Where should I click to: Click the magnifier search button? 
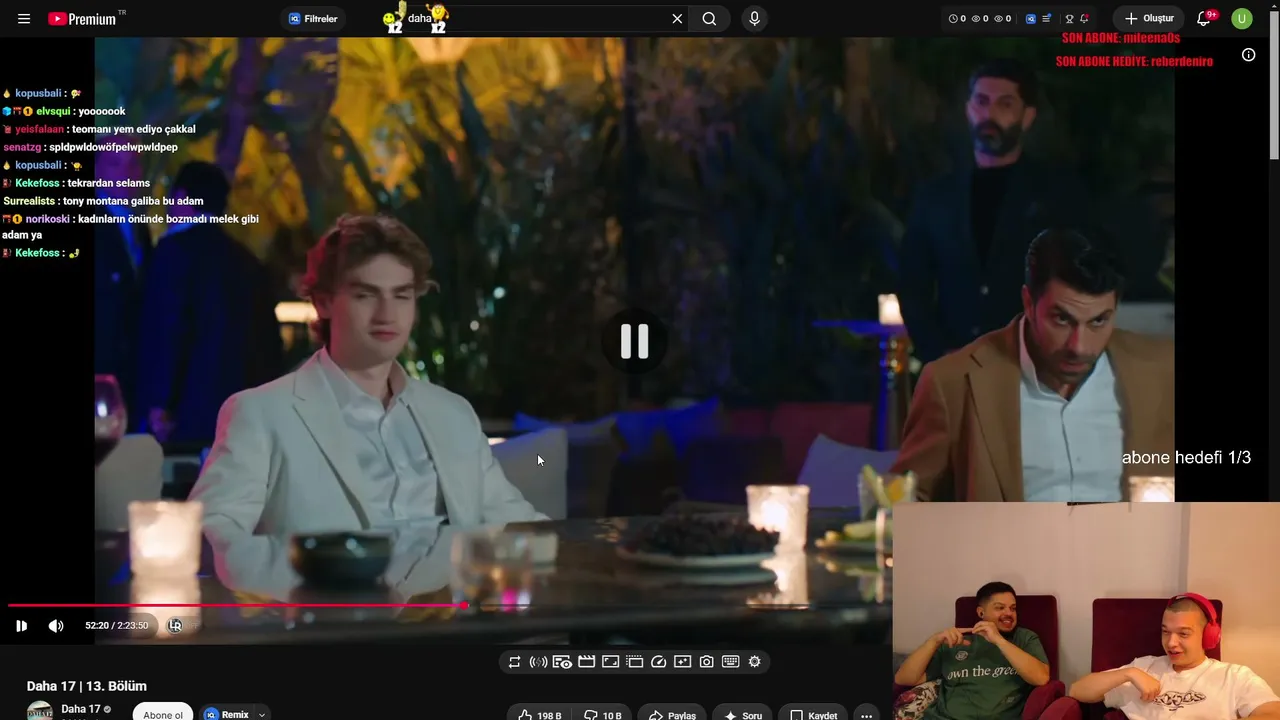[709, 19]
